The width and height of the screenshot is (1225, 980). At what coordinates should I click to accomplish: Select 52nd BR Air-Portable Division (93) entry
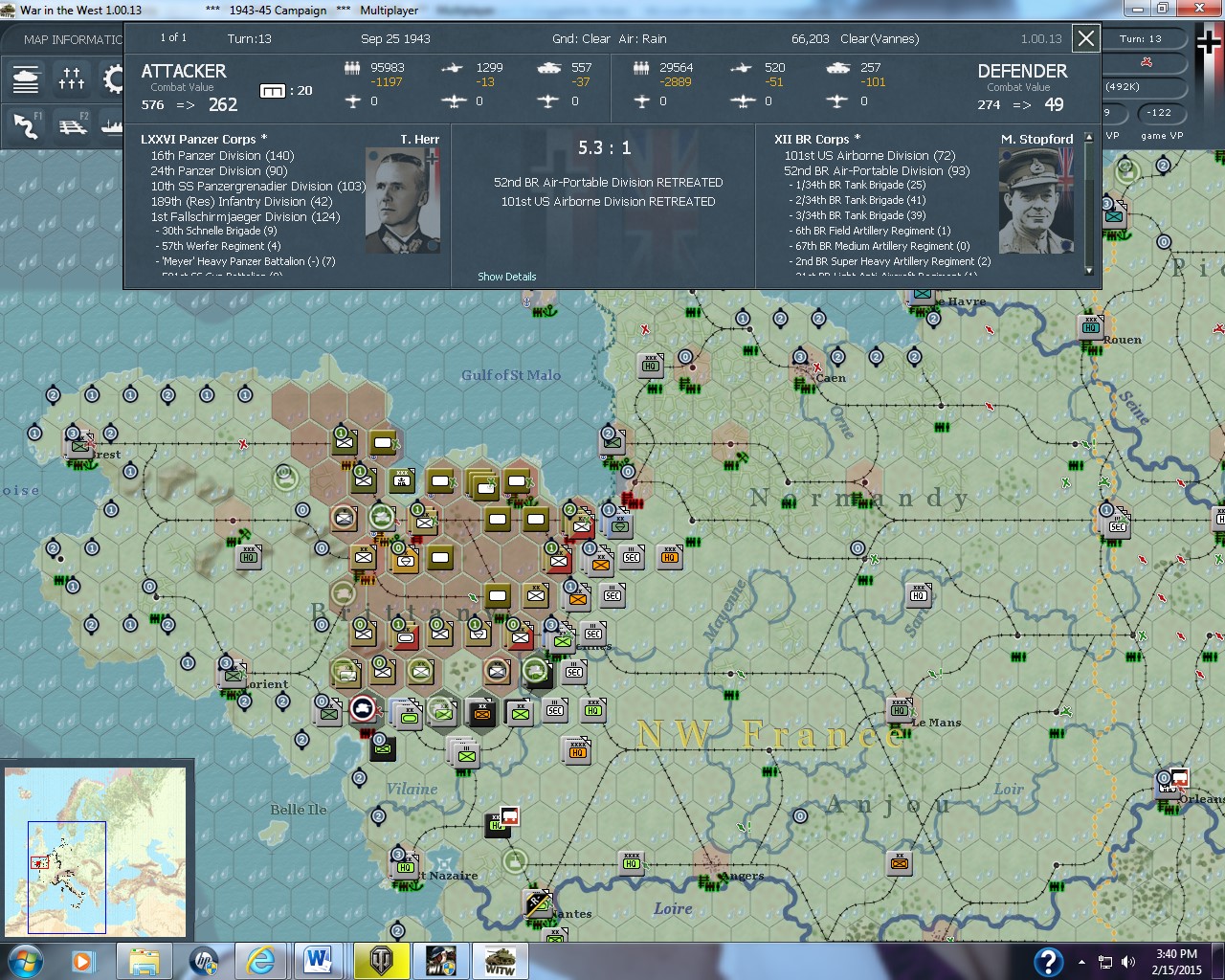tap(877, 171)
